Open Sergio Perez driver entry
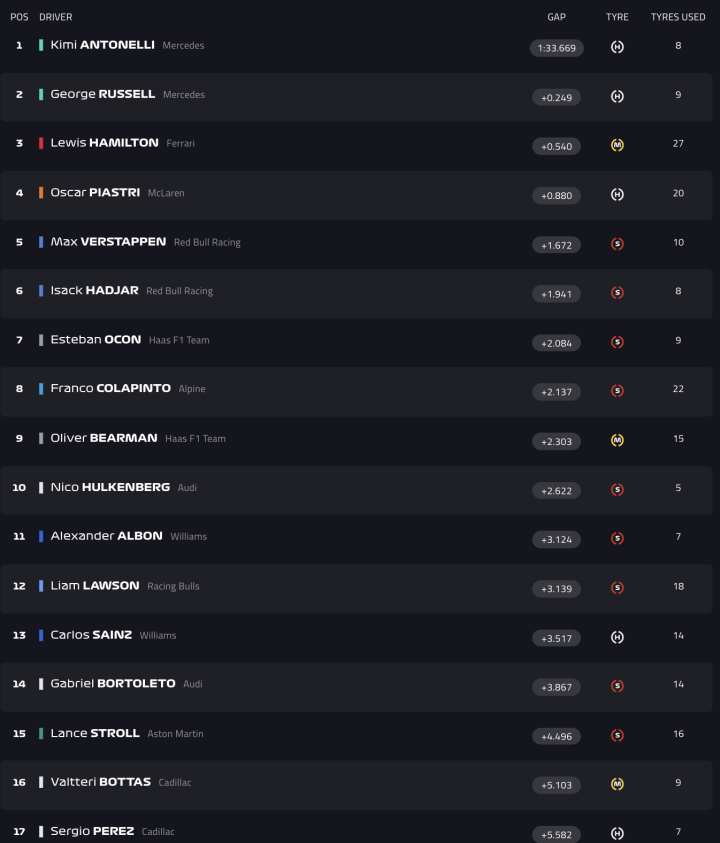 [92, 831]
